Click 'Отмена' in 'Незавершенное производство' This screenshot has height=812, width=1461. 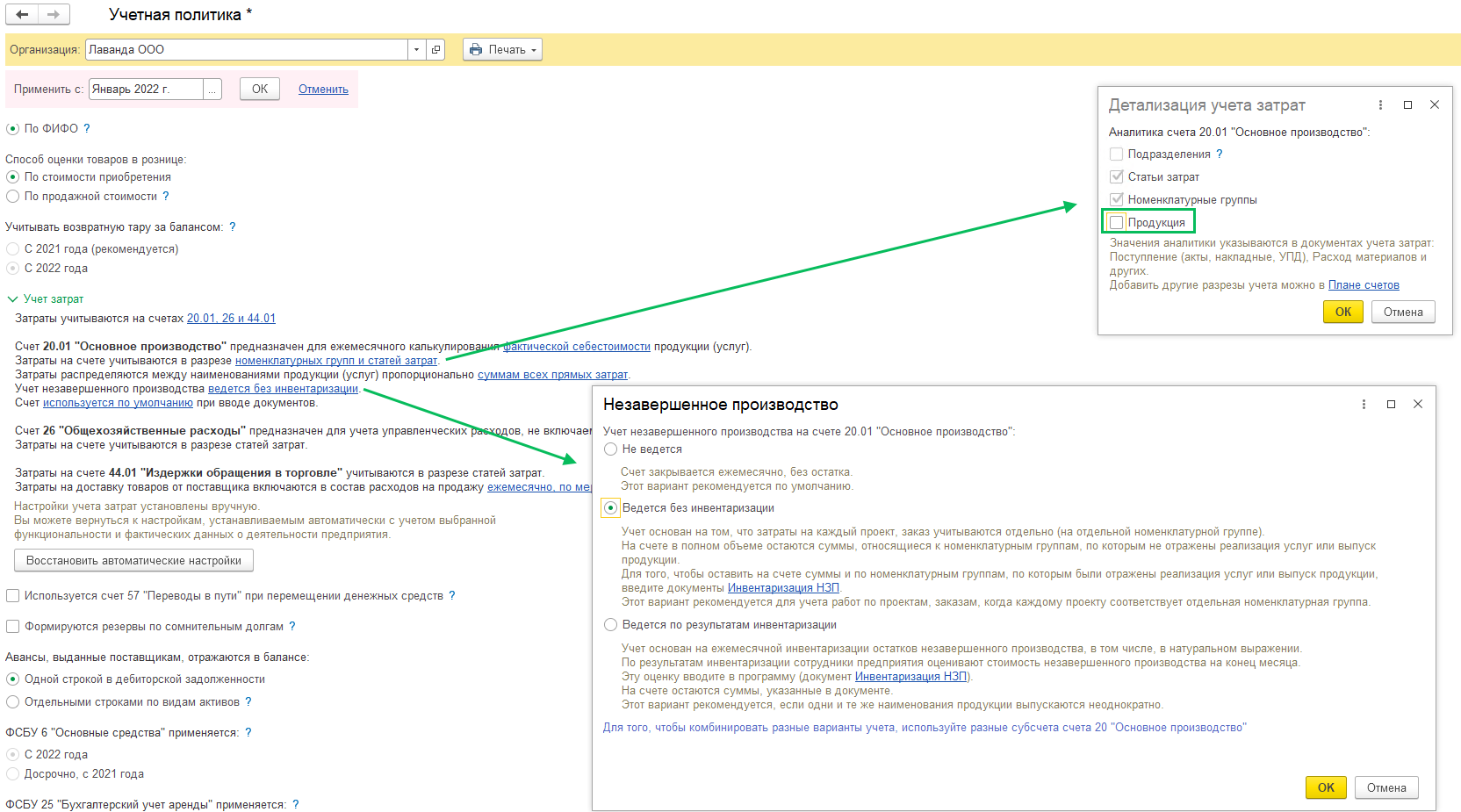point(1386,787)
